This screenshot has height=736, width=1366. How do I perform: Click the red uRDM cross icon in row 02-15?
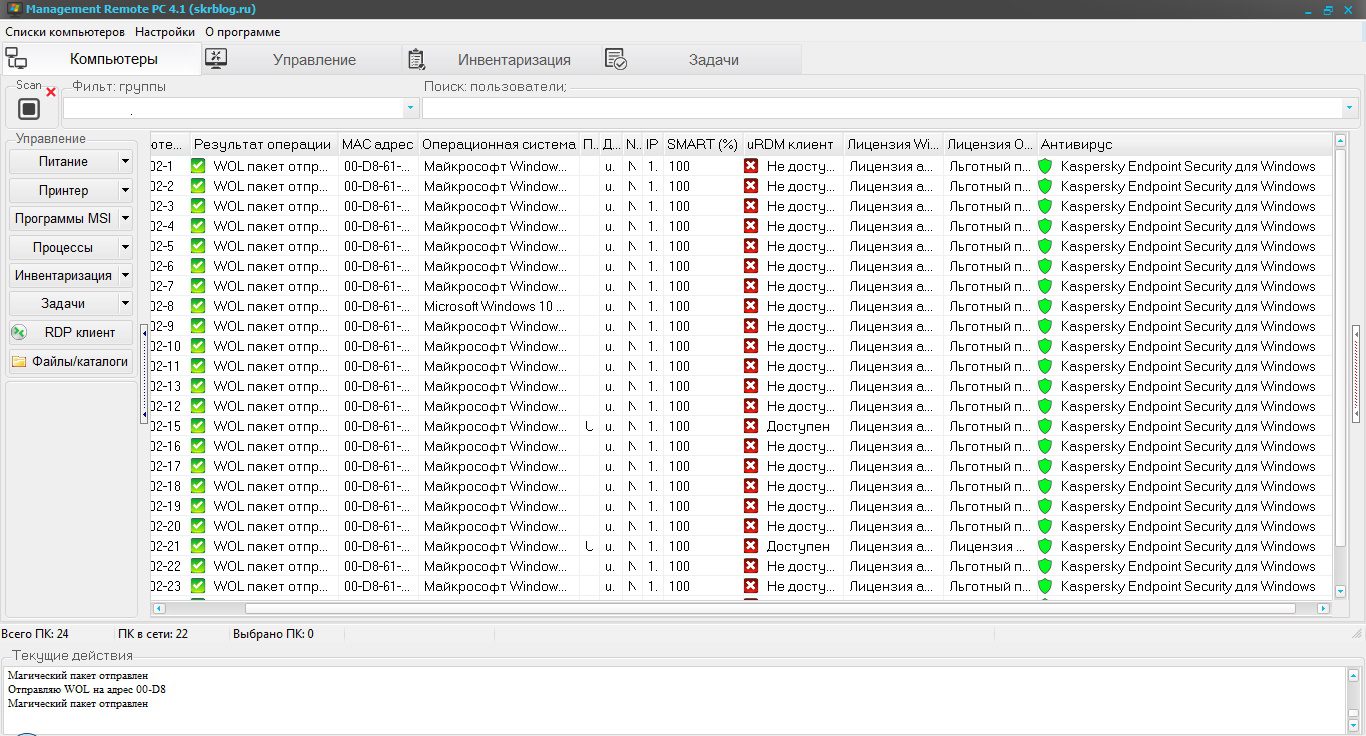(751, 426)
